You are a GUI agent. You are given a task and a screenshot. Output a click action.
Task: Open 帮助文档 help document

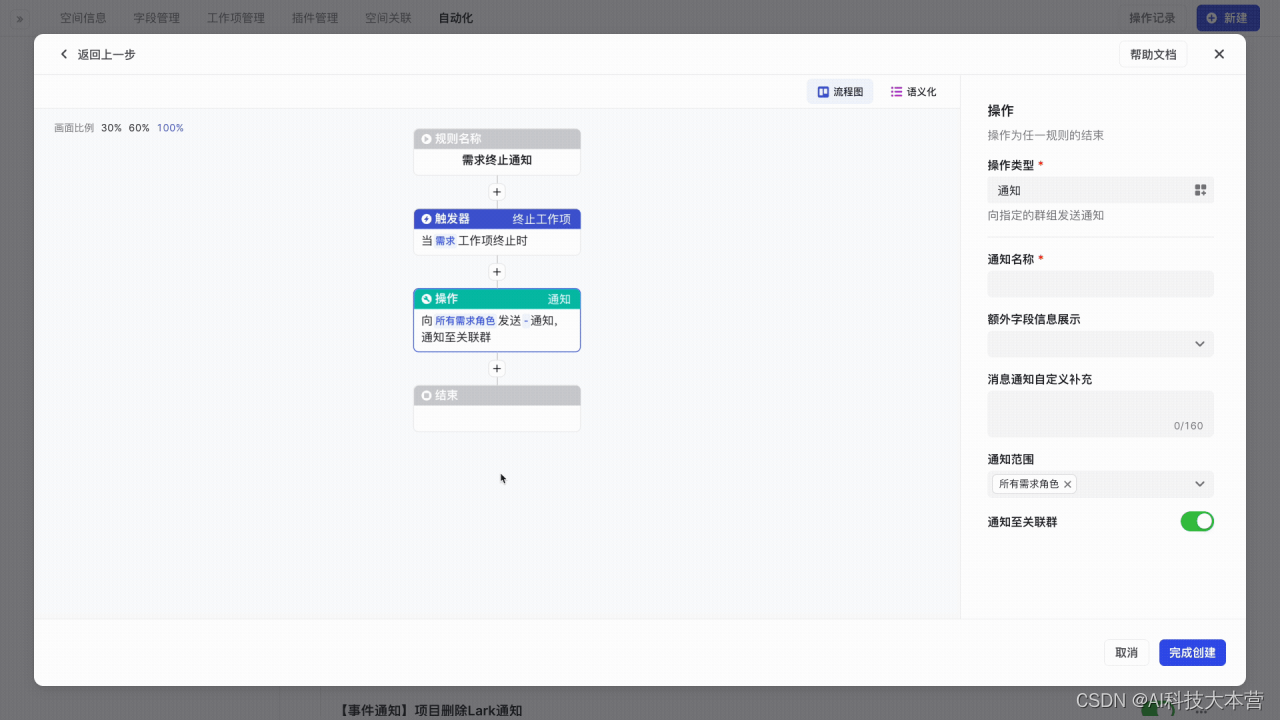click(1153, 54)
